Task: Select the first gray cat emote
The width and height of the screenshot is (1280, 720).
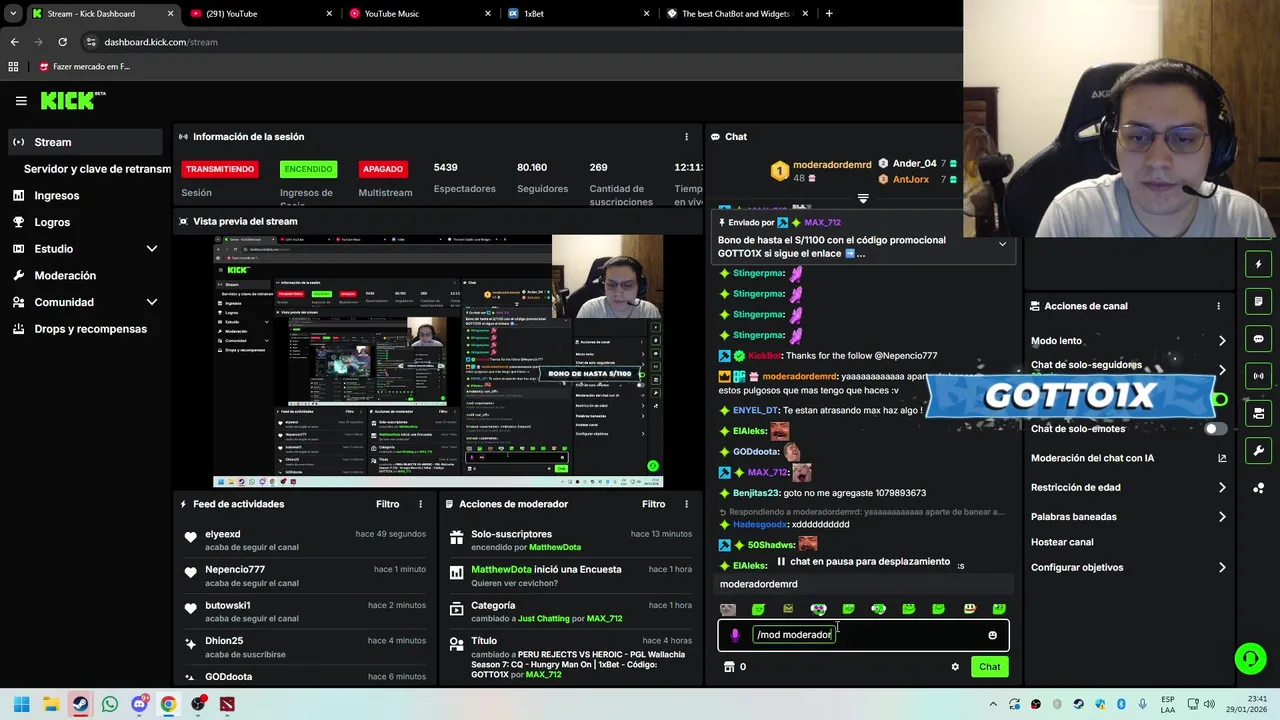Action: [x=728, y=609]
